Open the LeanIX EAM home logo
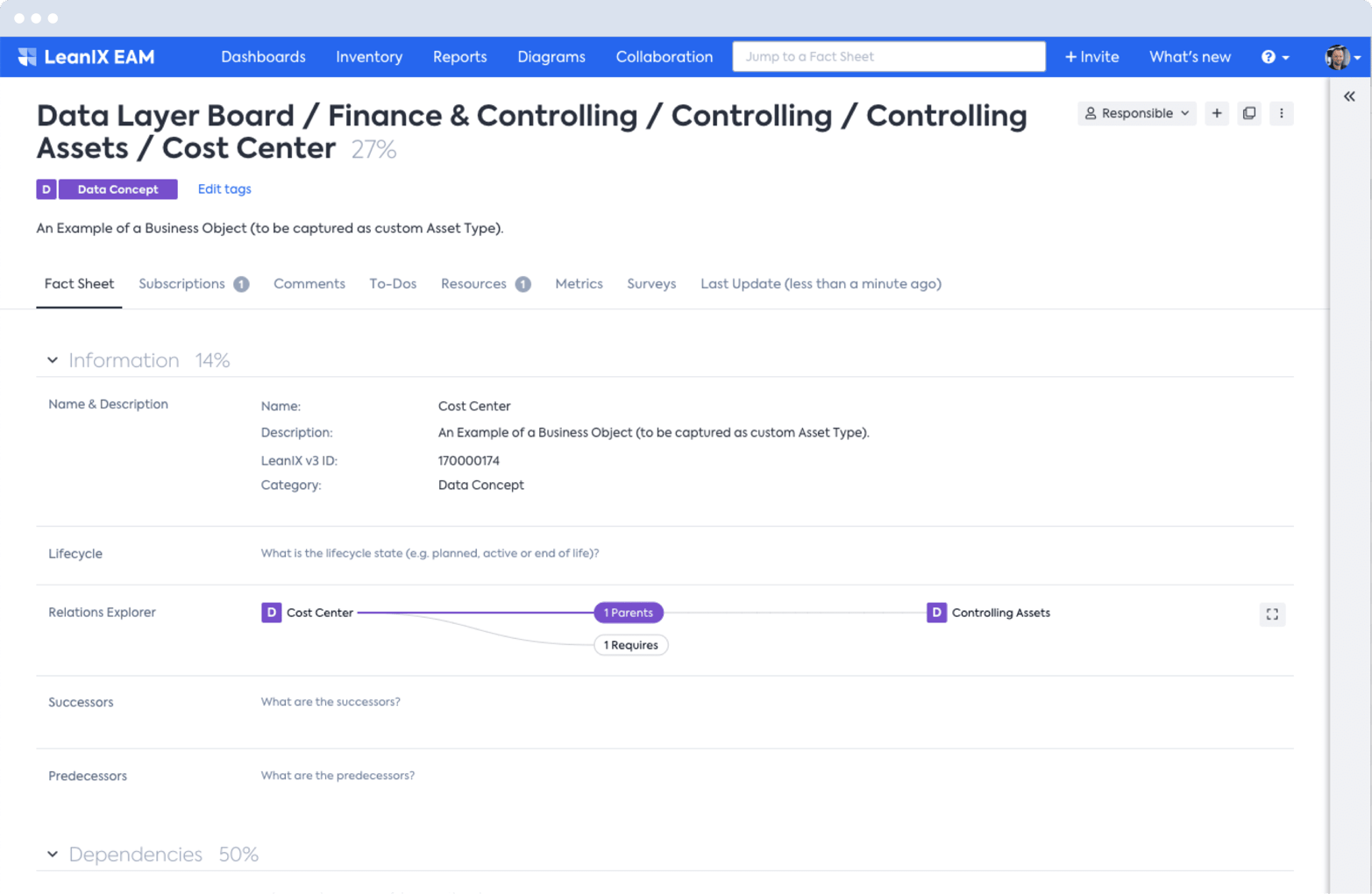The width and height of the screenshot is (1372, 894). 85,56
